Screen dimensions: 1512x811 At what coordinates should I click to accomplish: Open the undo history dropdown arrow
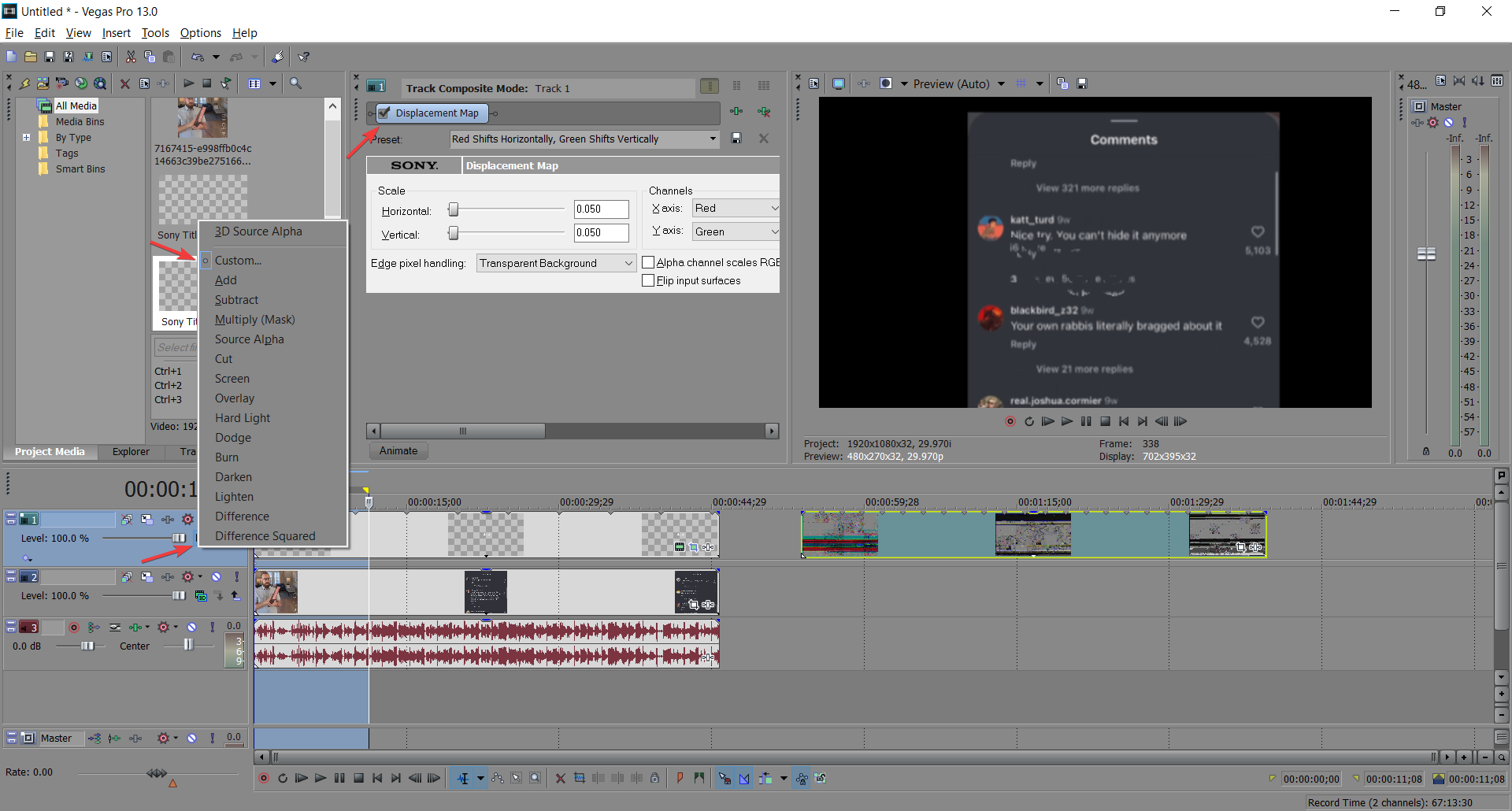point(216,57)
